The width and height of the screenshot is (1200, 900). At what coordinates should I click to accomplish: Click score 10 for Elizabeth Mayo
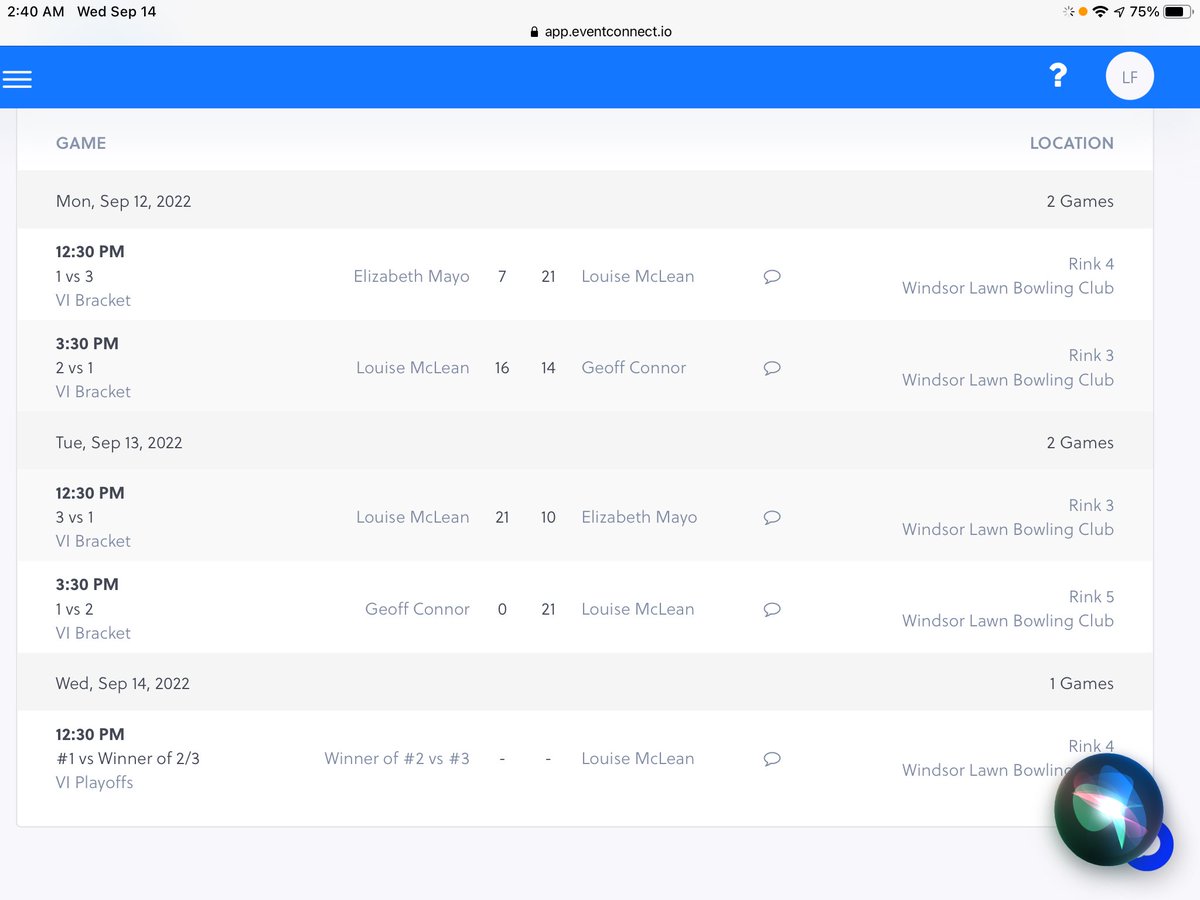(548, 518)
